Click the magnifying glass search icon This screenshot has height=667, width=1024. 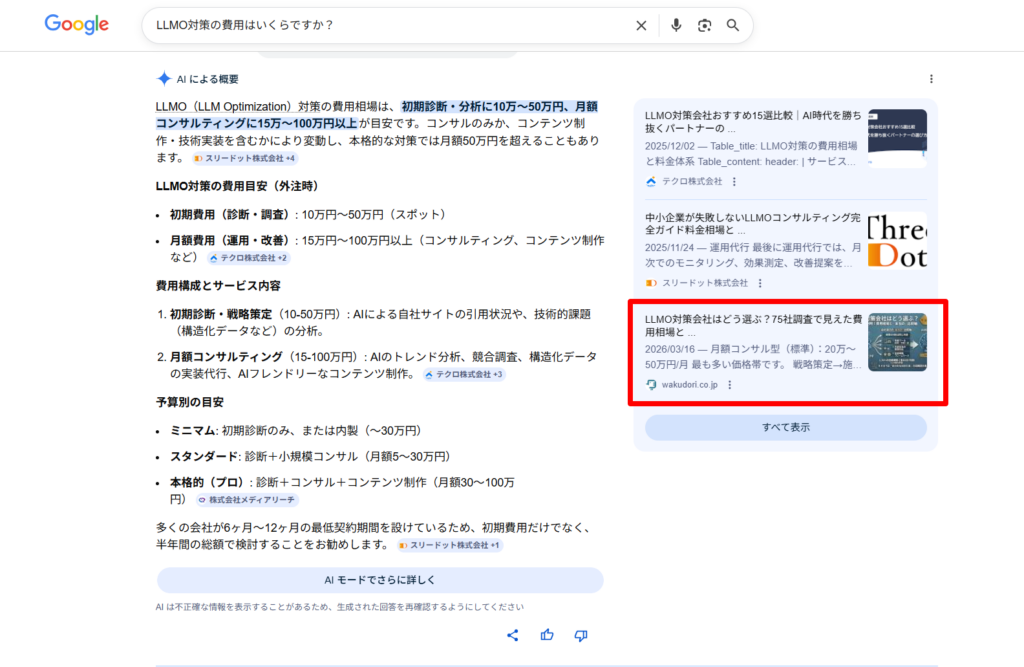732,25
